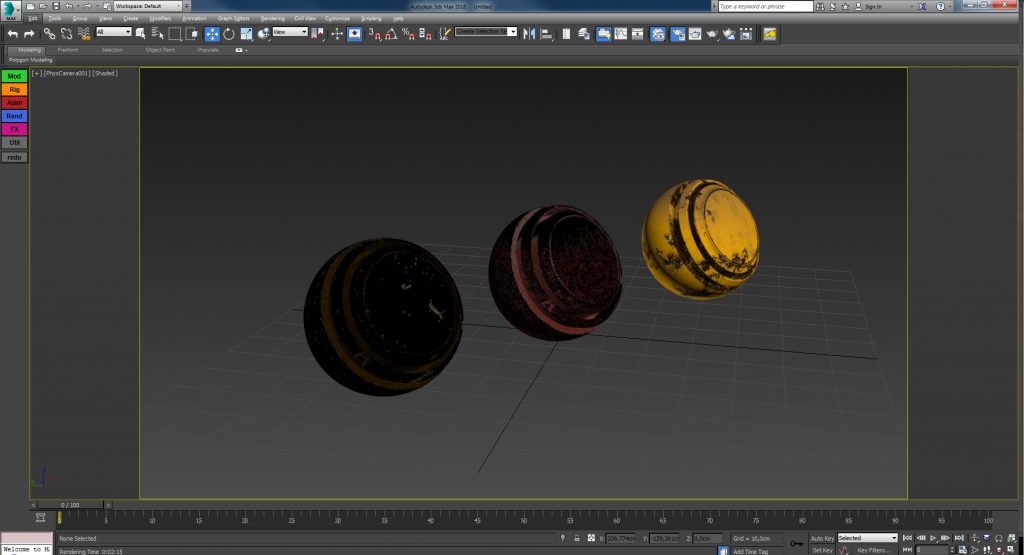The width and height of the screenshot is (1024, 555).
Task: Click the orange Rig button
Action: 14,89
